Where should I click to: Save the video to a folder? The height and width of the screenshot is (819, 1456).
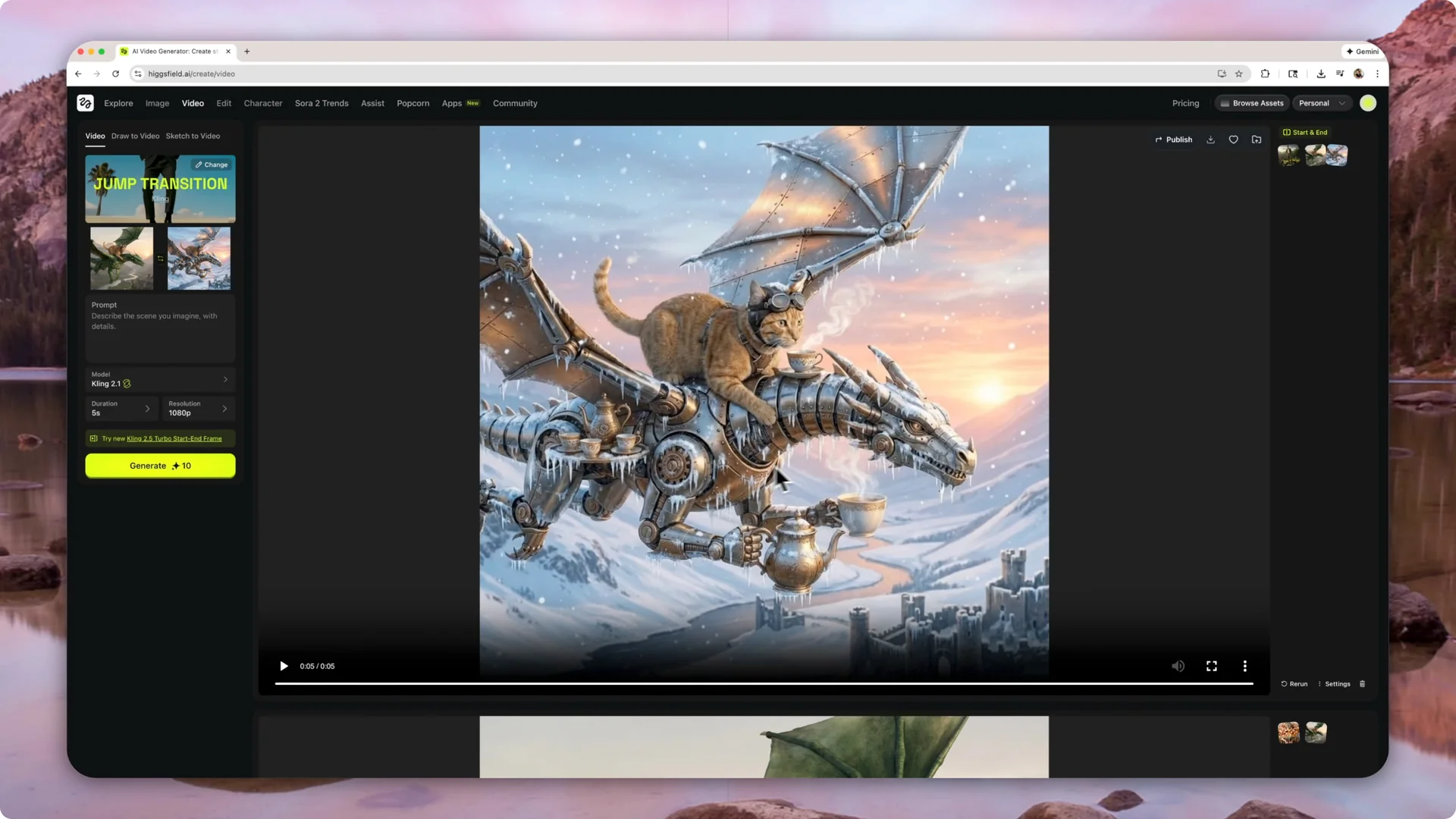pos(1257,140)
